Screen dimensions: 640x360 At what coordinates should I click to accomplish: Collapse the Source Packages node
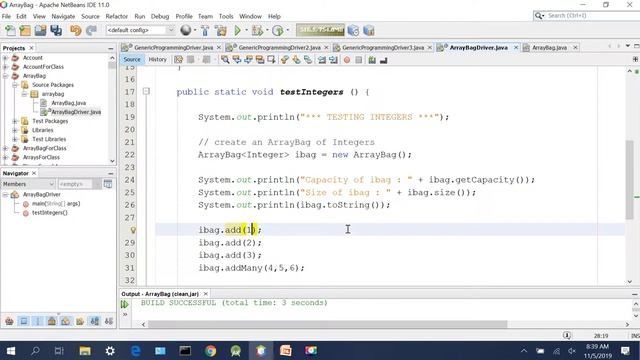15,85
